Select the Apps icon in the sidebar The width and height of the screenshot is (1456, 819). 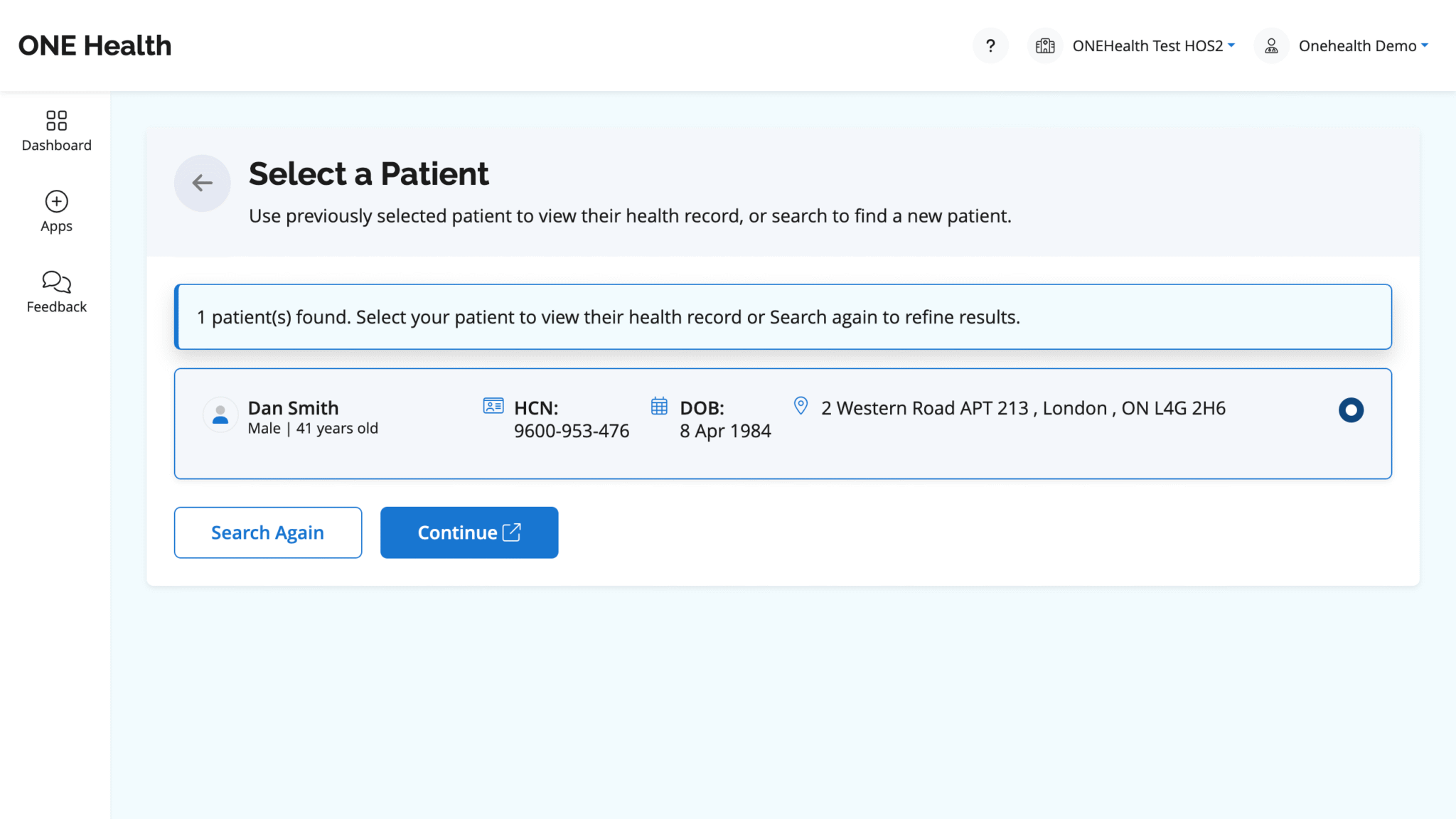click(56, 211)
